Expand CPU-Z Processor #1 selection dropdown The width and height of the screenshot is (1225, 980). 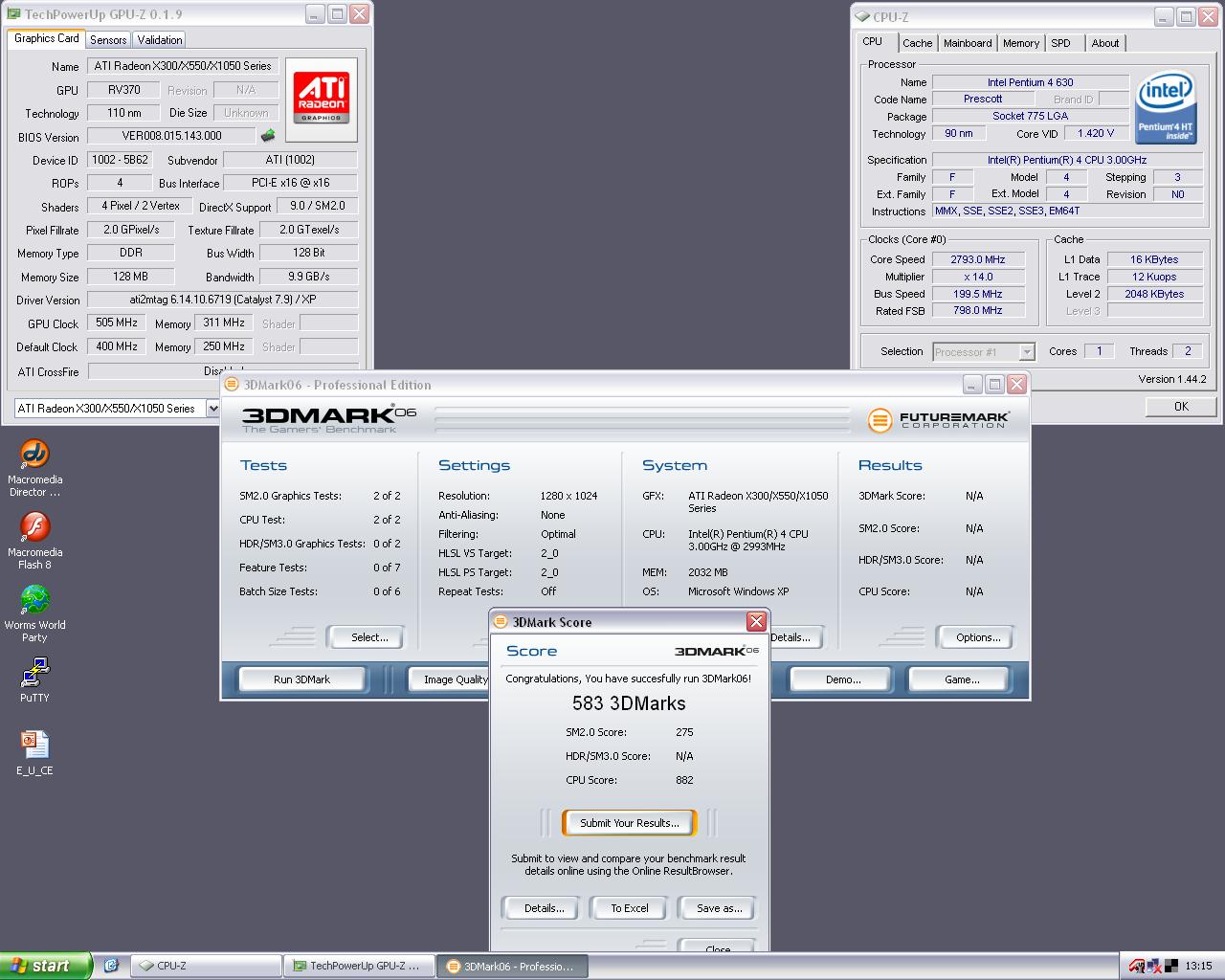[1026, 352]
